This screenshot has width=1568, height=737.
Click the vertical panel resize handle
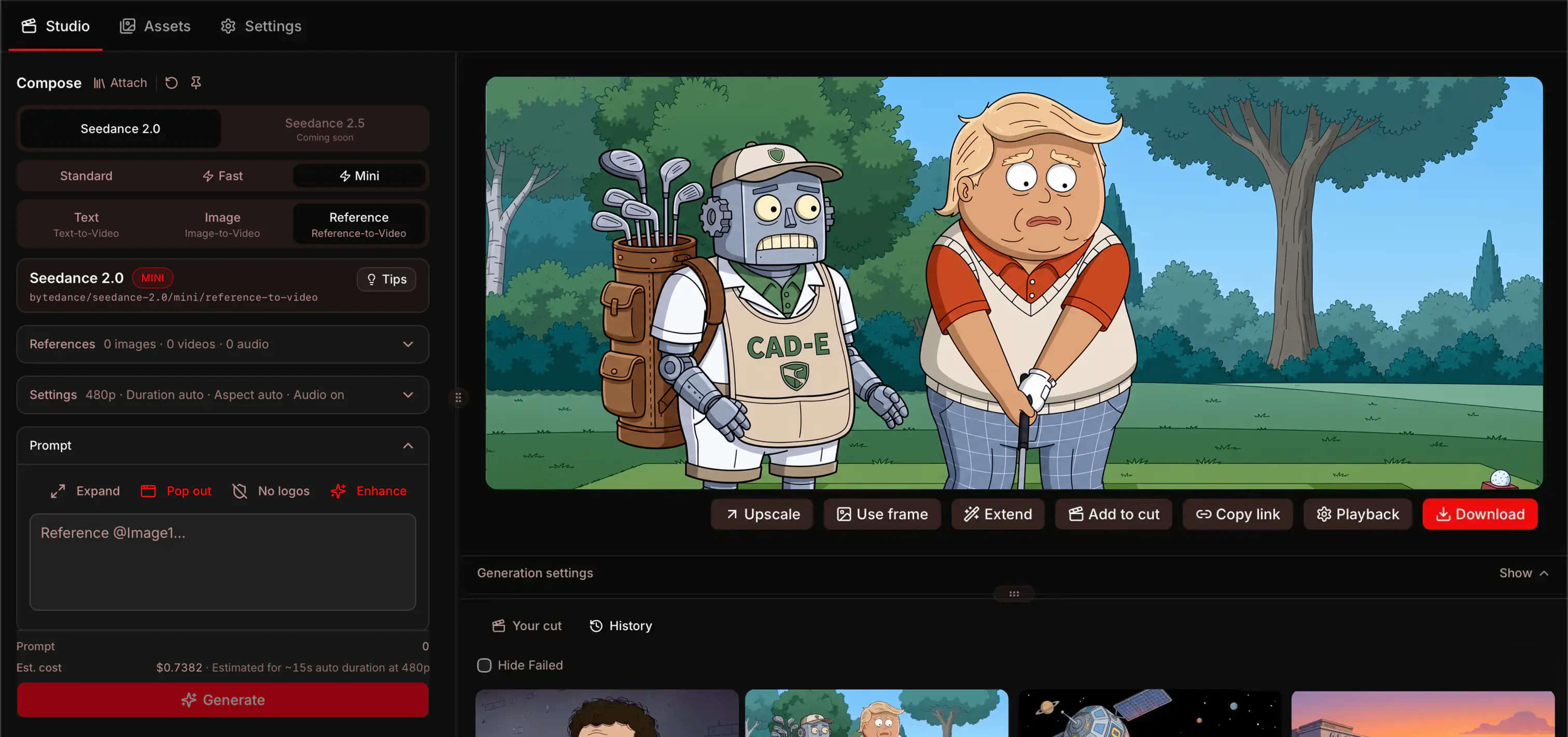(458, 398)
